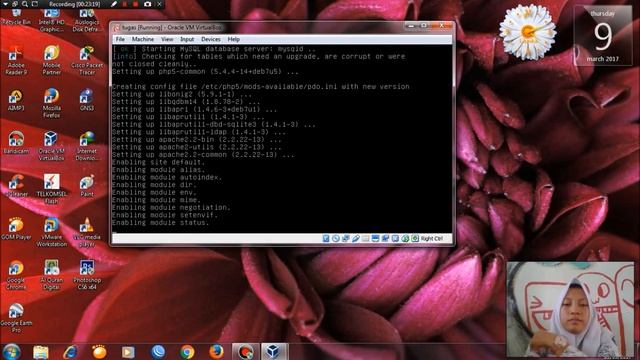Select the Google Chrome desktop icon
640x360 pixels.
point(16,275)
